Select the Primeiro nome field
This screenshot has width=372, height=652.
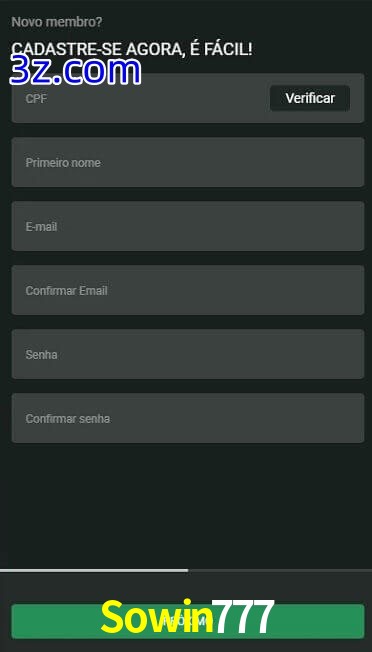pyautogui.click(x=188, y=162)
